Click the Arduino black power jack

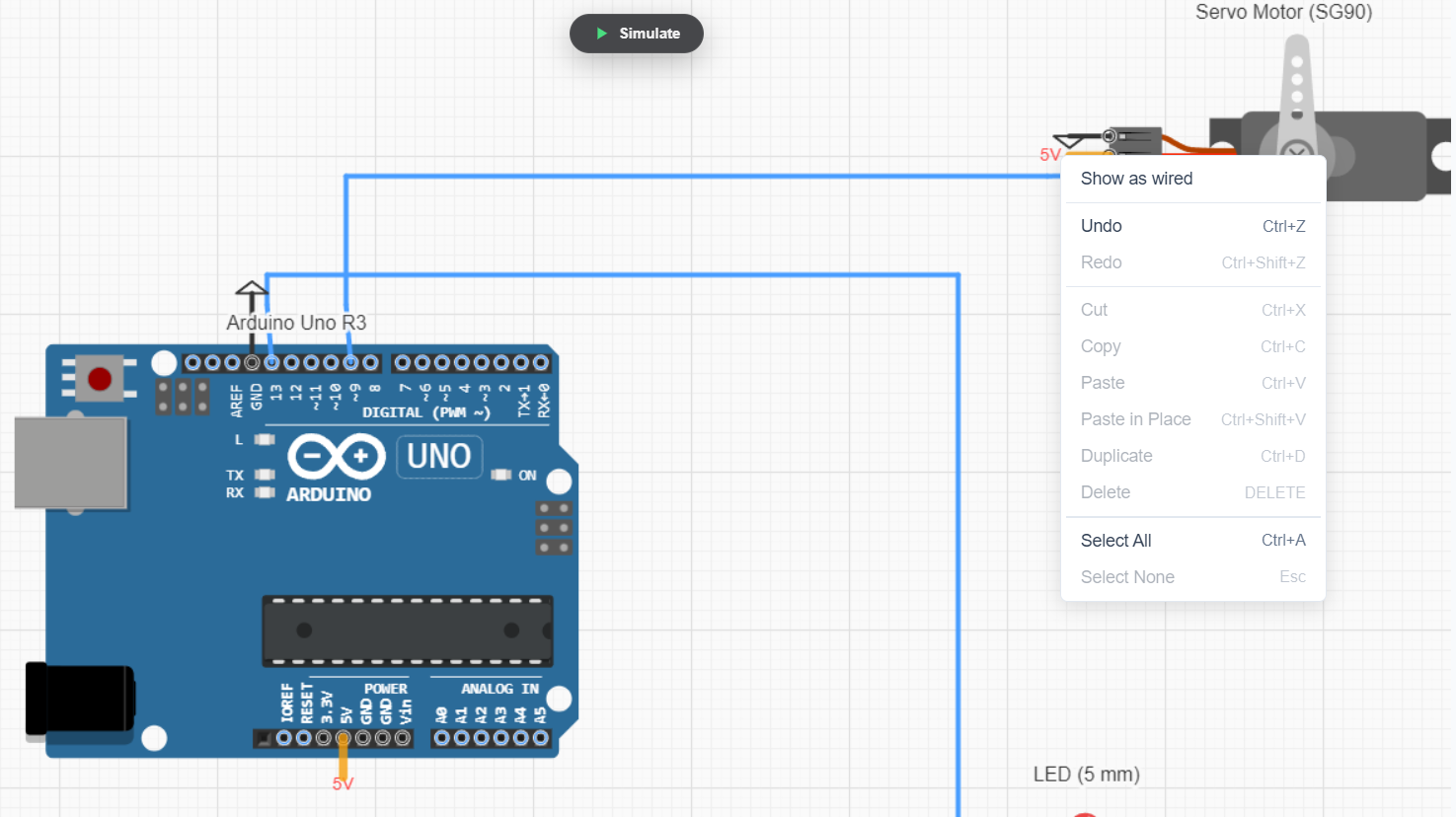point(79,702)
